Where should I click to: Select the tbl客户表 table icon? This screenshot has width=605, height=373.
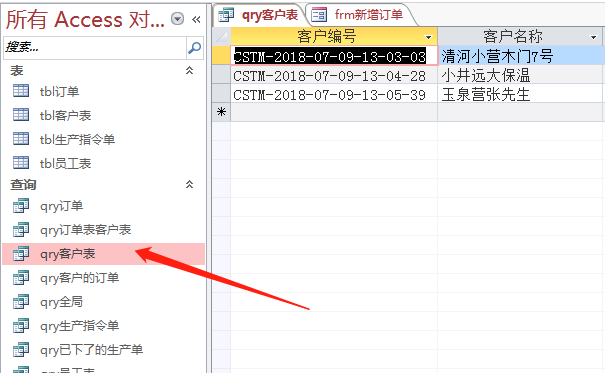(x=21, y=115)
